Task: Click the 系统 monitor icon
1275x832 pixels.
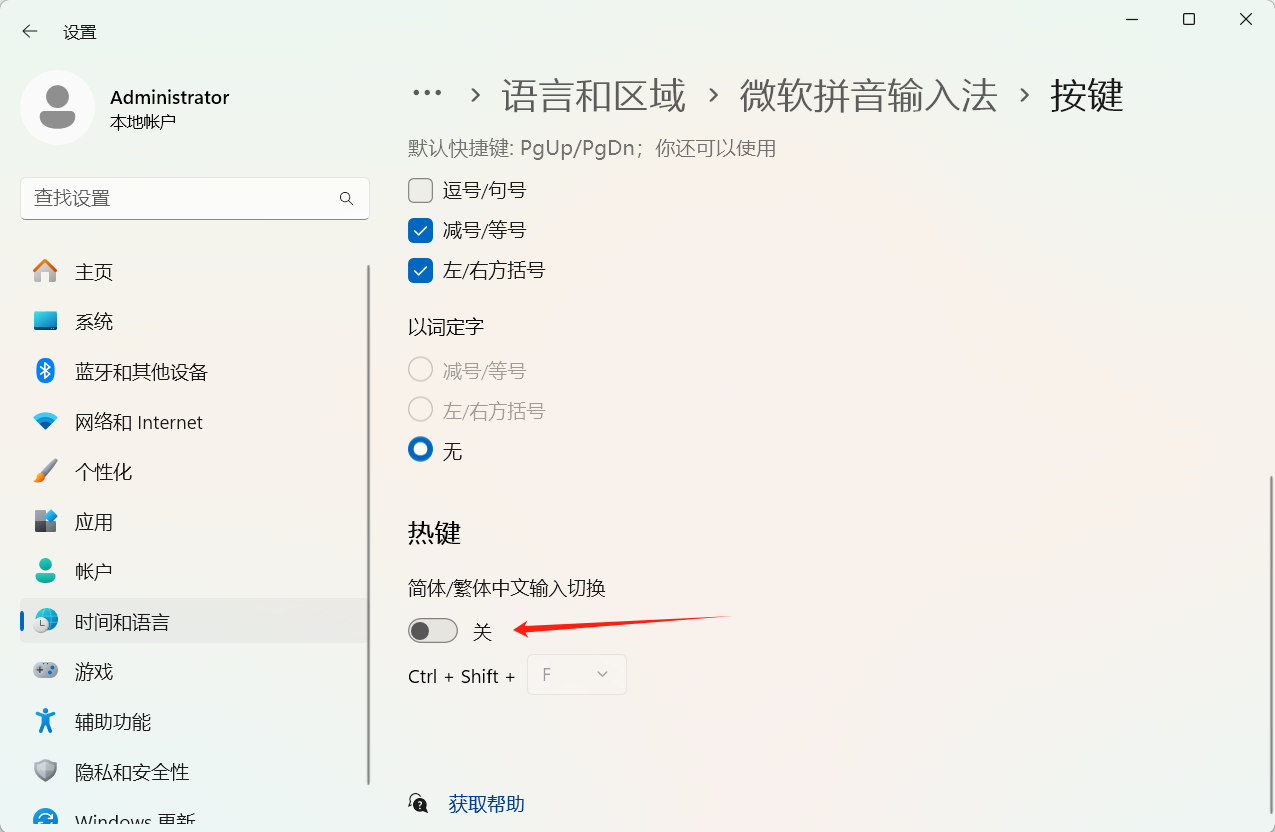Action: [45, 322]
